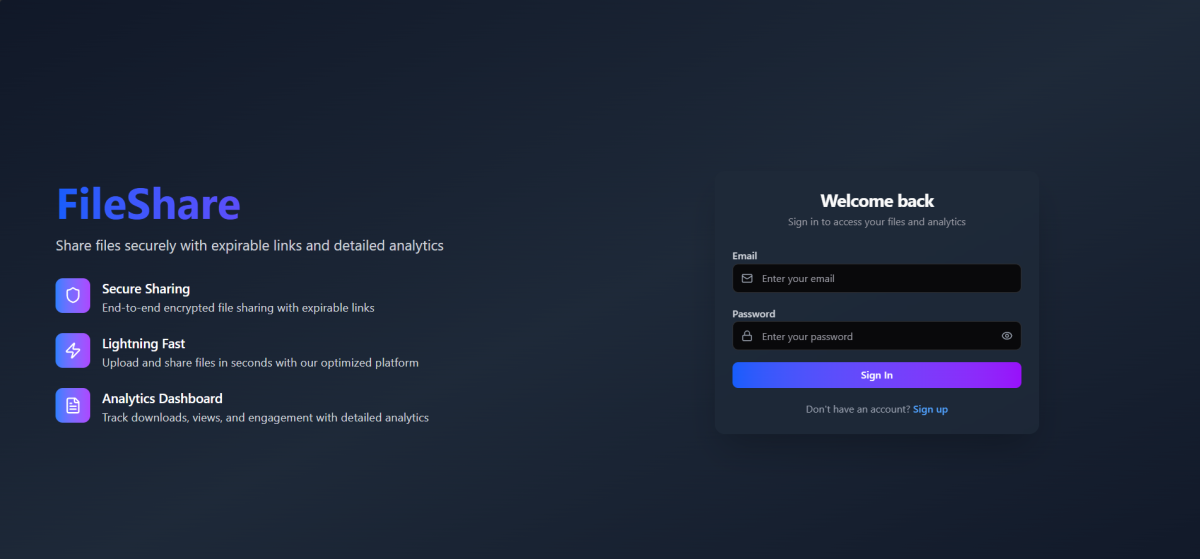The image size is (1200, 559).
Task: Select the Analytics Dashboard feature title
Action: [162, 399]
